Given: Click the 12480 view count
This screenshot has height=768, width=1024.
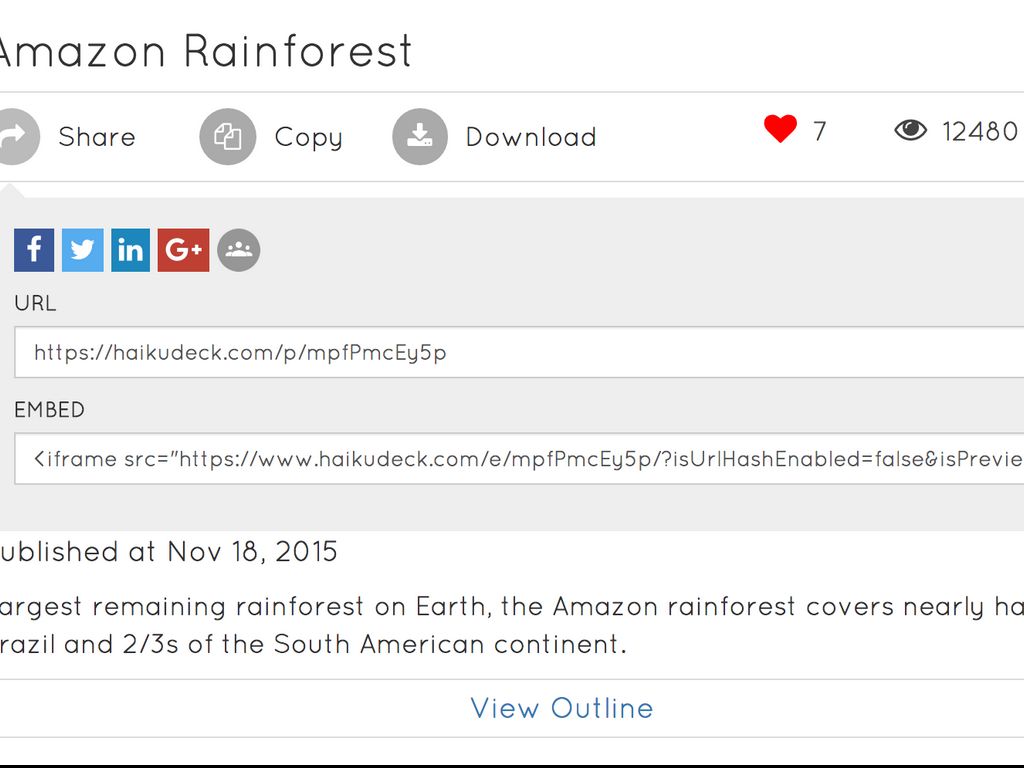Looking at the screenshot, I should tap(980, 131).
